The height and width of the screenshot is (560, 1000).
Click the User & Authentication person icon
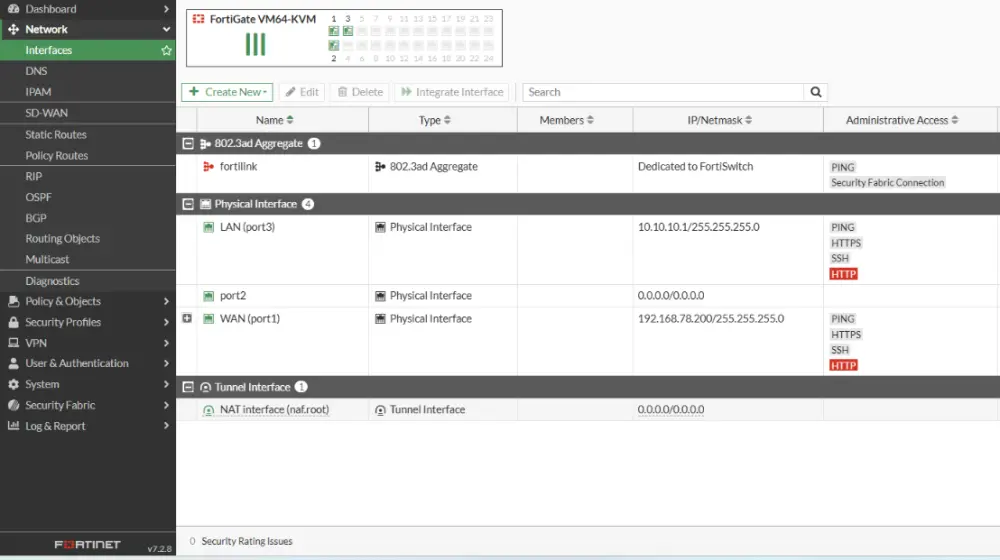[x=13, y=364]
